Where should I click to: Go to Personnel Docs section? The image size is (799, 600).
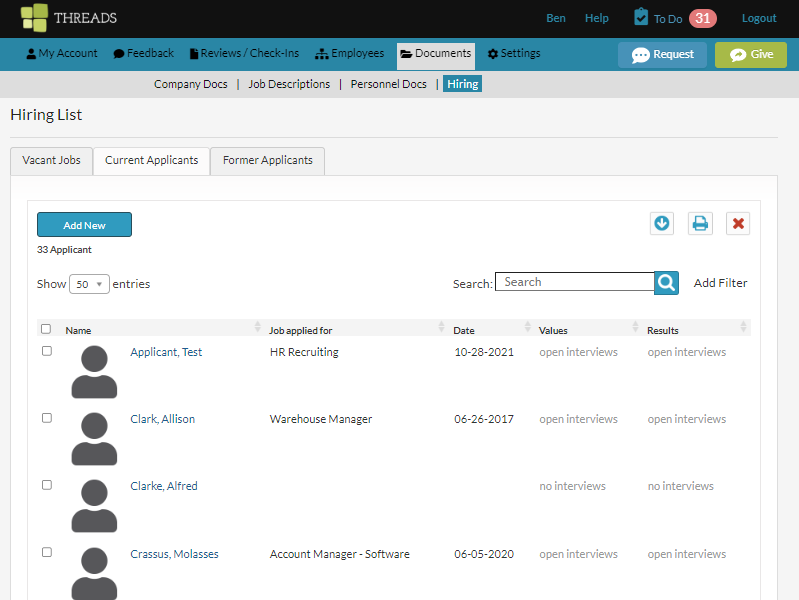(x=388, y=84)
